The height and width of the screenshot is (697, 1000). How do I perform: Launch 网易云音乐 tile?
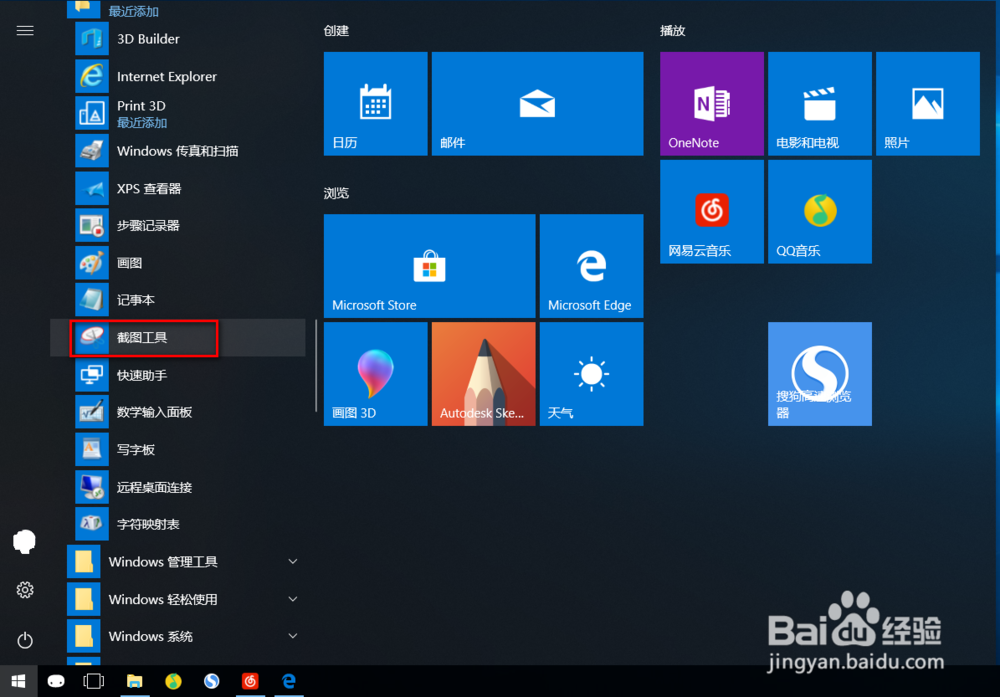(x=712, y=212)
